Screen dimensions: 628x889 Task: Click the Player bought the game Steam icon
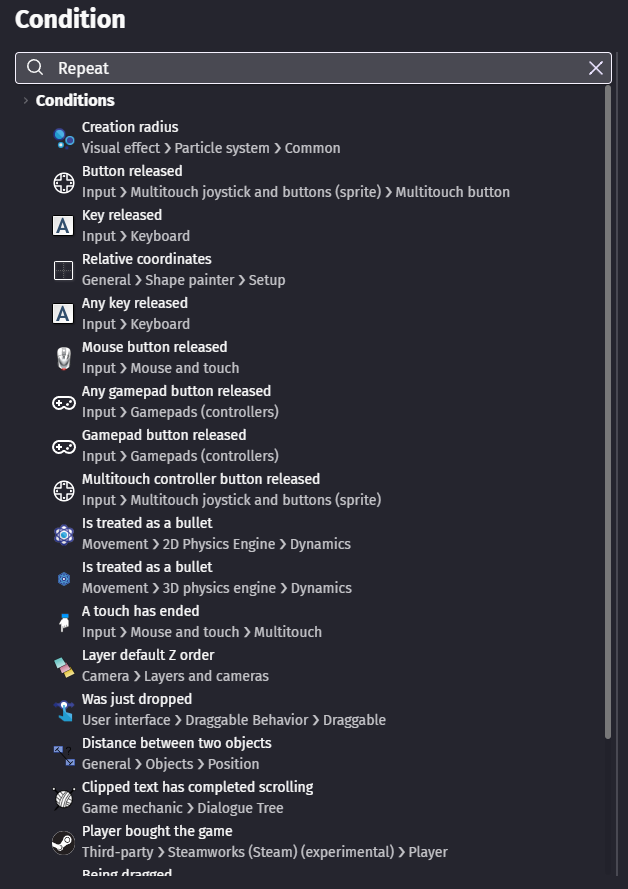63,842
